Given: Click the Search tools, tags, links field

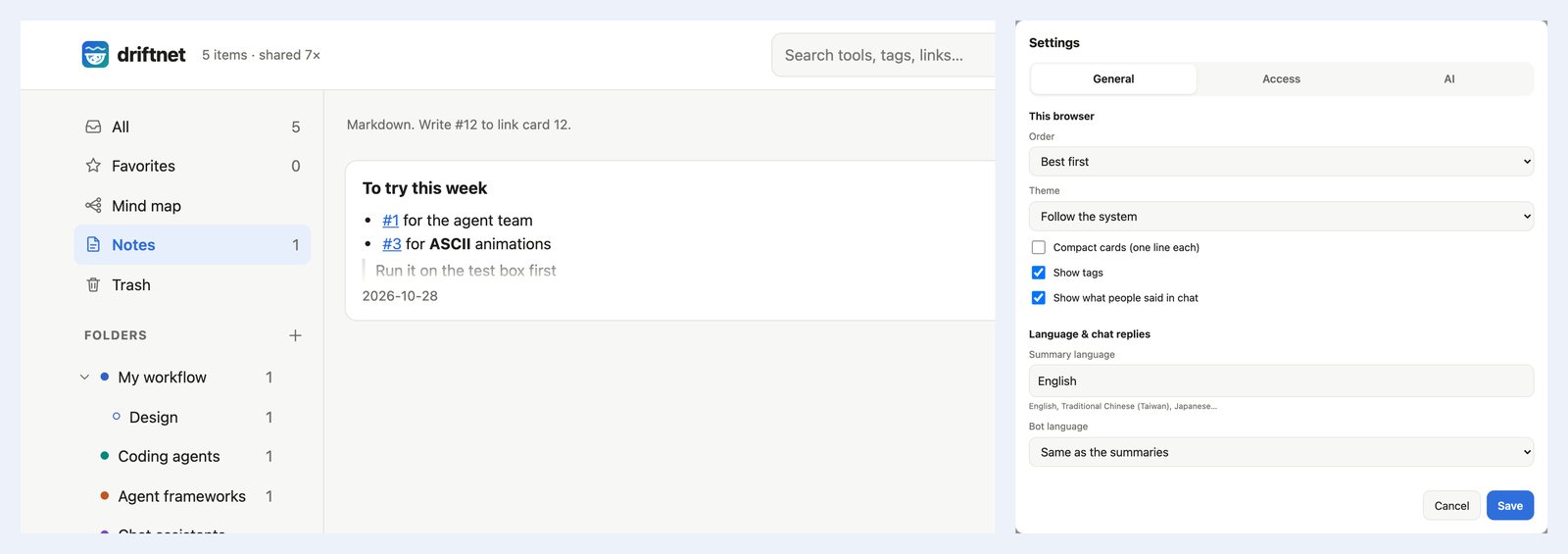Looking at the screenshot, I should [884, 55].
